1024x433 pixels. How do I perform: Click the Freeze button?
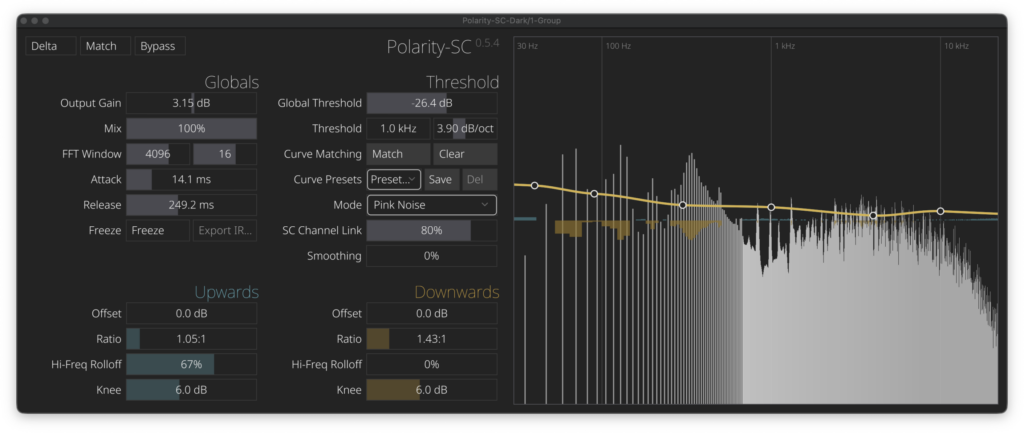pyautogui.click(x=157, y=231)
